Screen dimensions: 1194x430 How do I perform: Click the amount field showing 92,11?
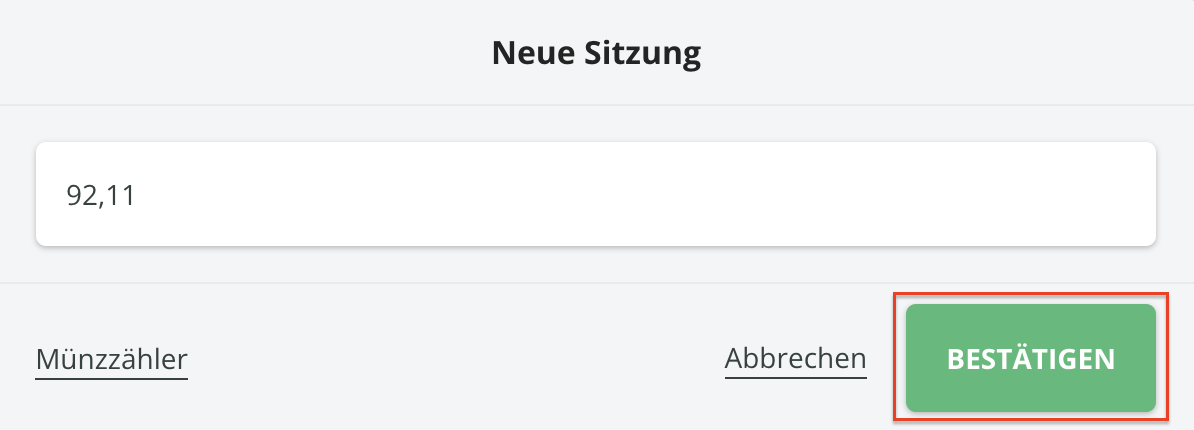point(595,194)
